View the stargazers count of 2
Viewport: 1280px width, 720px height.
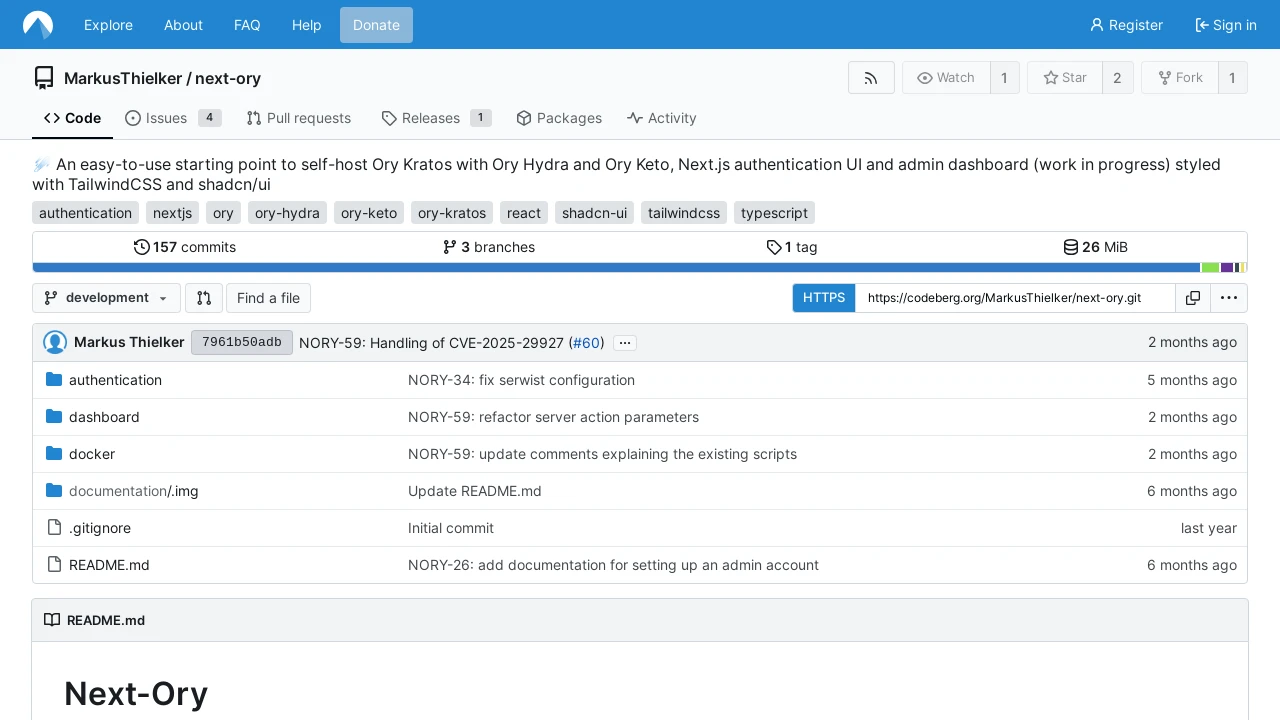(1118, 78)
